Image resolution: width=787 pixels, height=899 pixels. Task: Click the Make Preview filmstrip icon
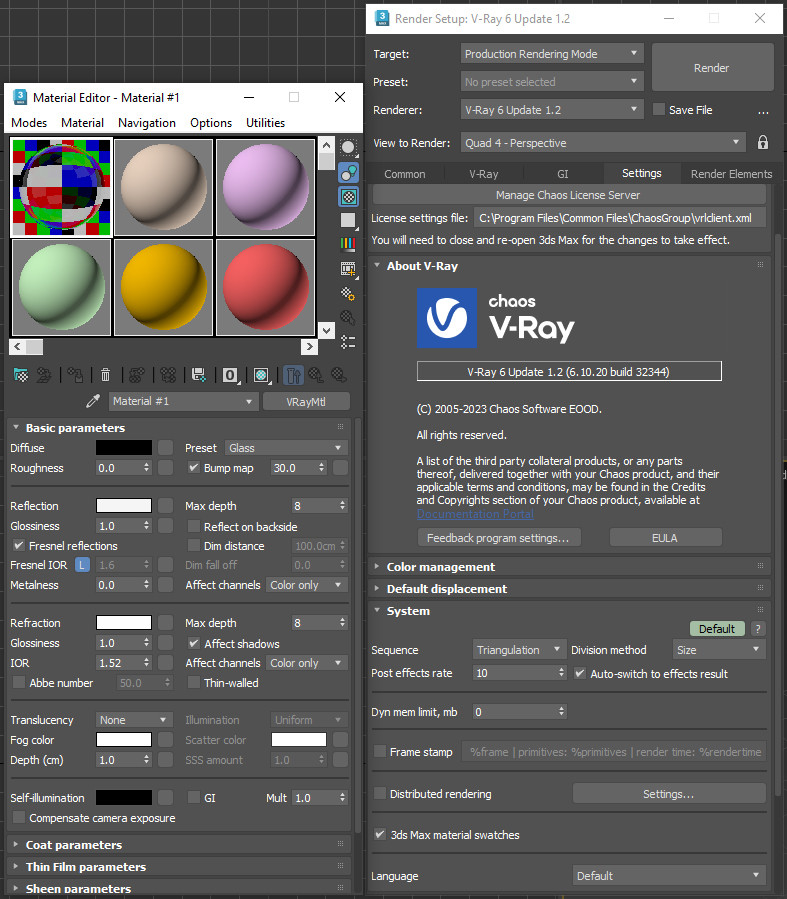(348, 268)
